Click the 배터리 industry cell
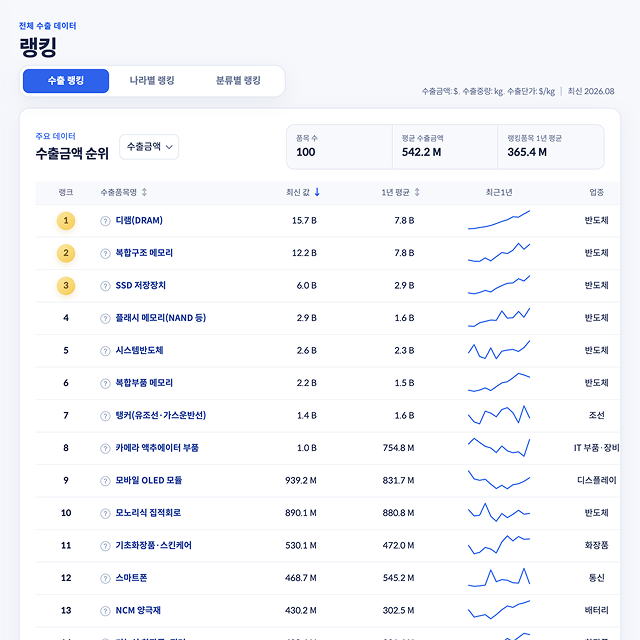 point(596,610)
